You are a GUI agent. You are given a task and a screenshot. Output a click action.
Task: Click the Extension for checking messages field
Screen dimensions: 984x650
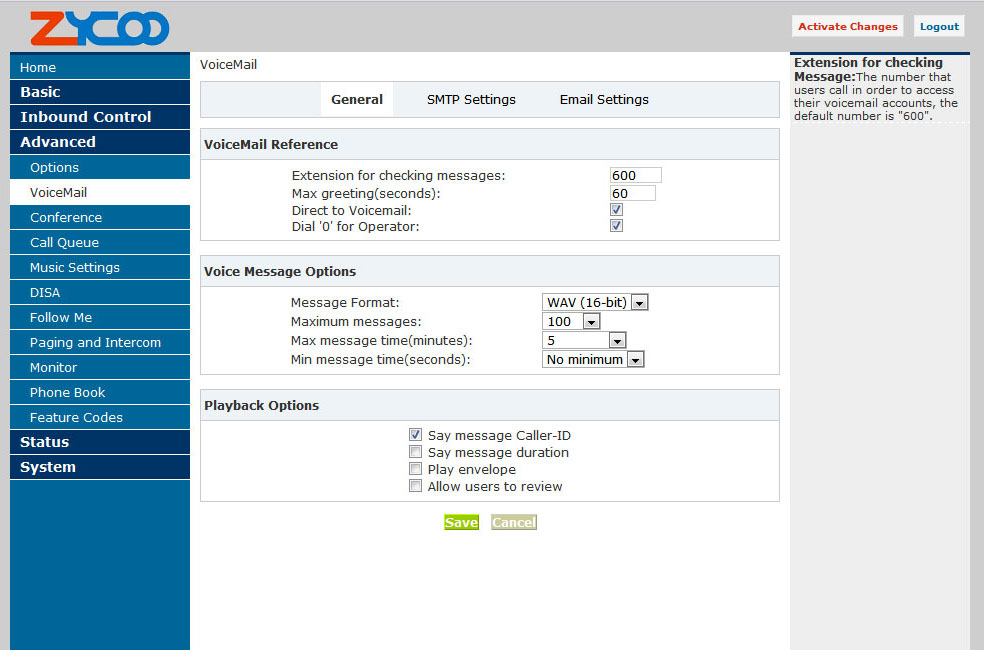pos(635,176)
